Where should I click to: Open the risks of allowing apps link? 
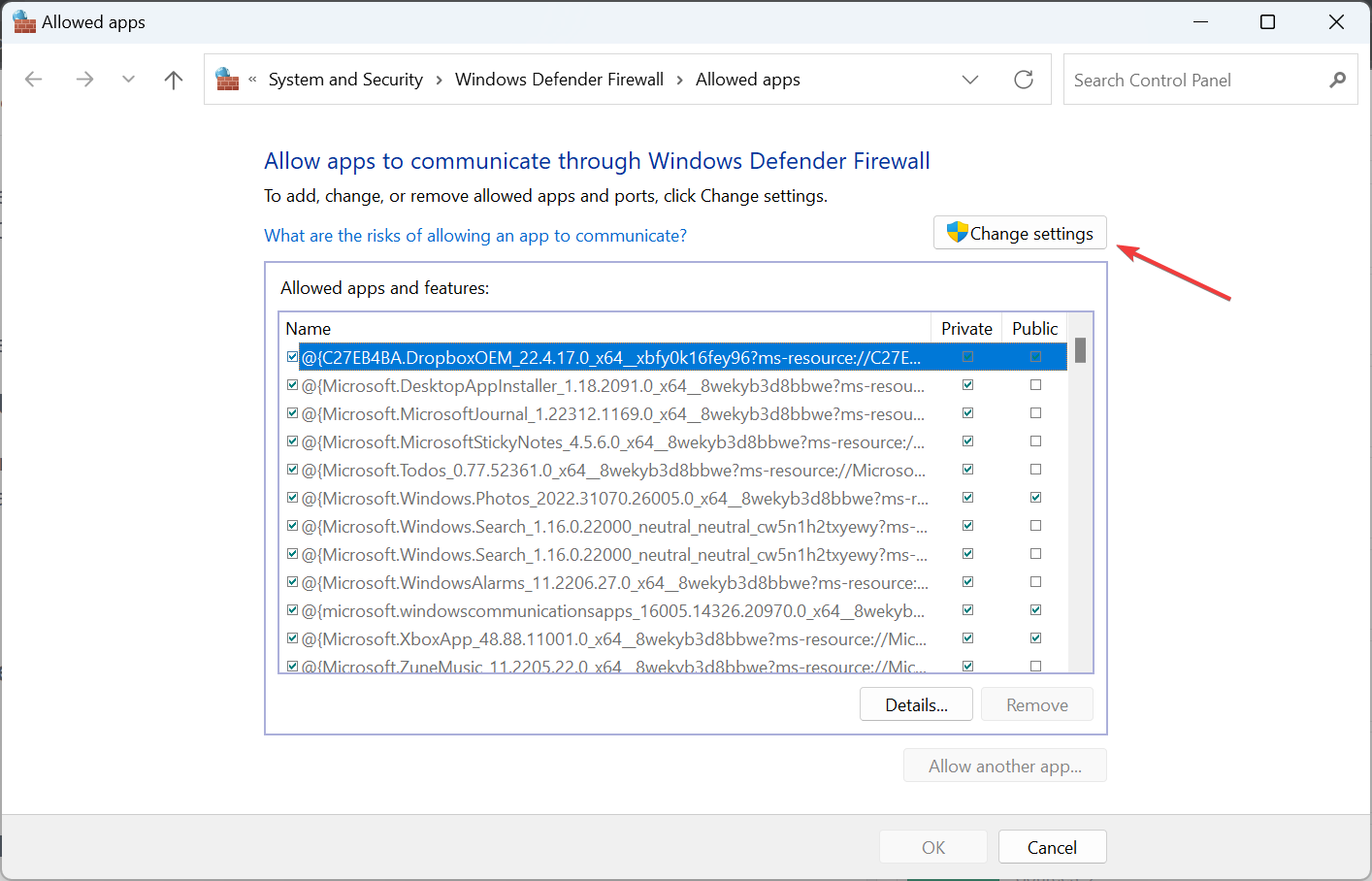[x=475, y=235]
